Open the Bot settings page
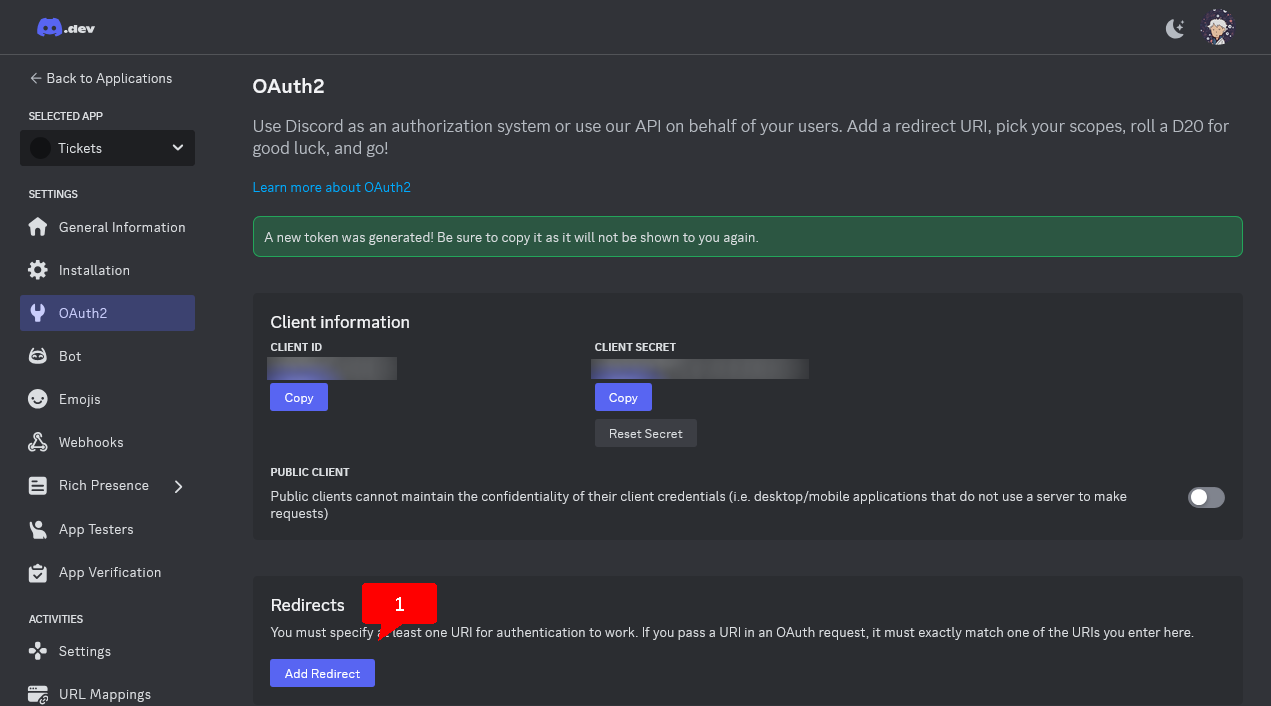Image resolution: width=1271 pixels, height=706 pixels. [70, 356]
